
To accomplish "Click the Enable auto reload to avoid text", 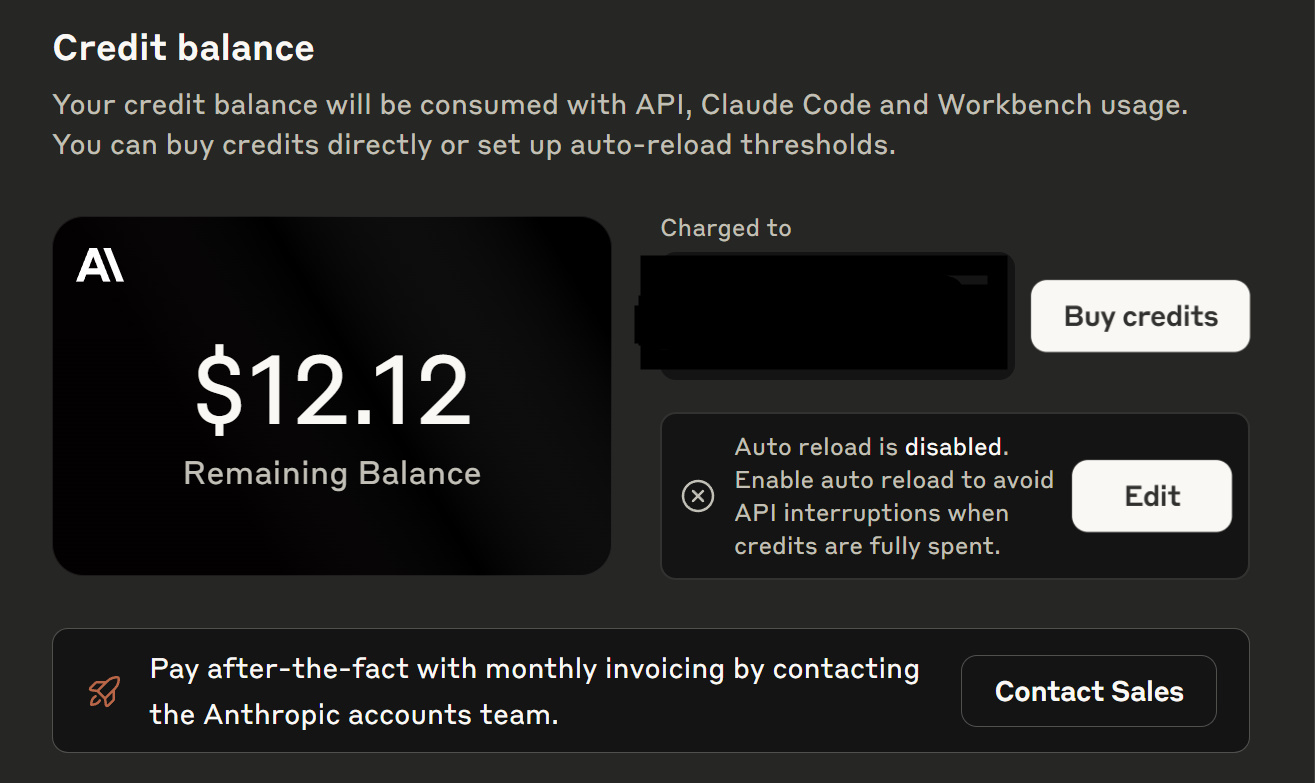I will [x=894, y=480].
